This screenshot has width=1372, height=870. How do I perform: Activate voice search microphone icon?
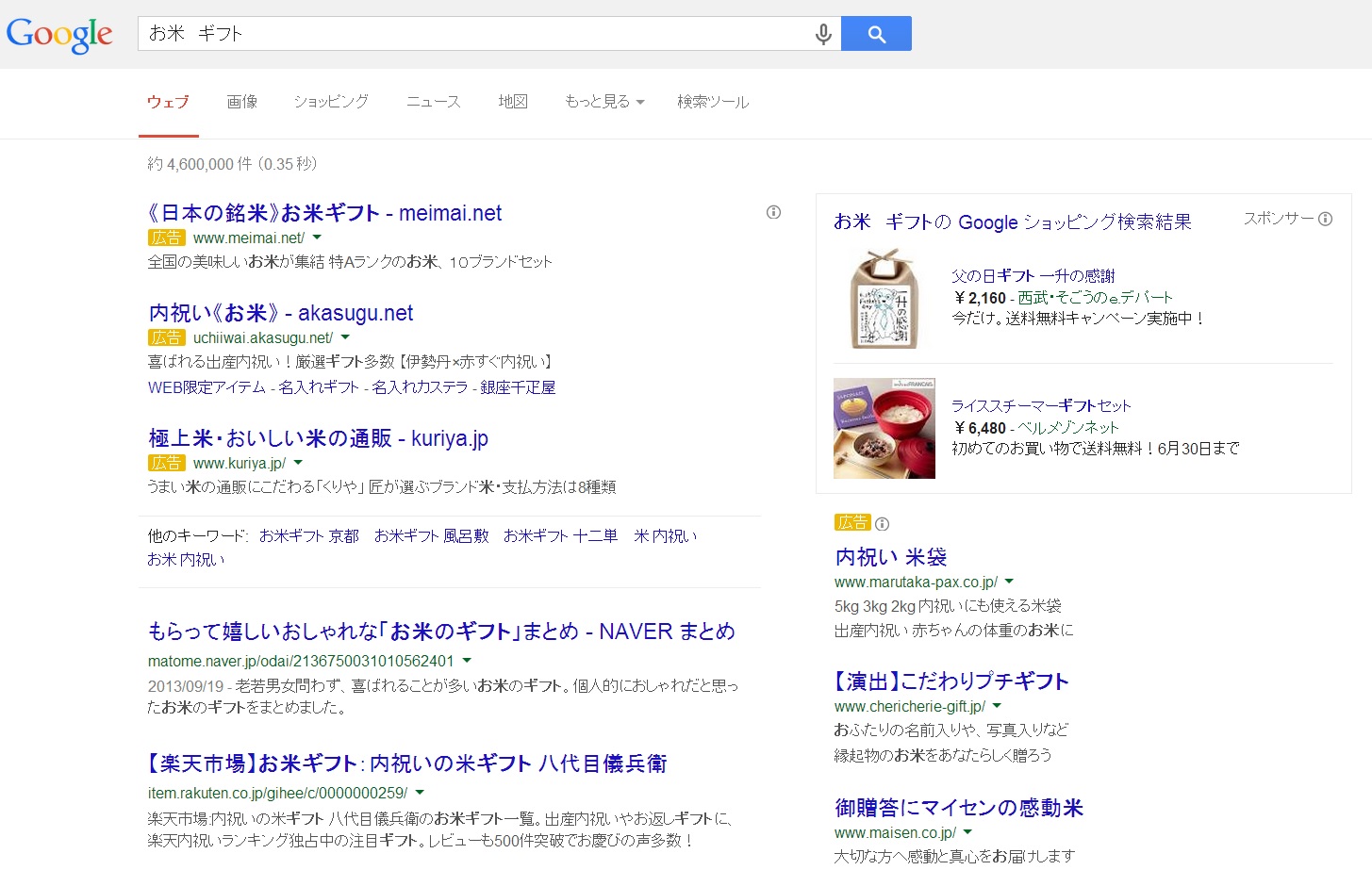pyautogui.click(x=823, y=34)
